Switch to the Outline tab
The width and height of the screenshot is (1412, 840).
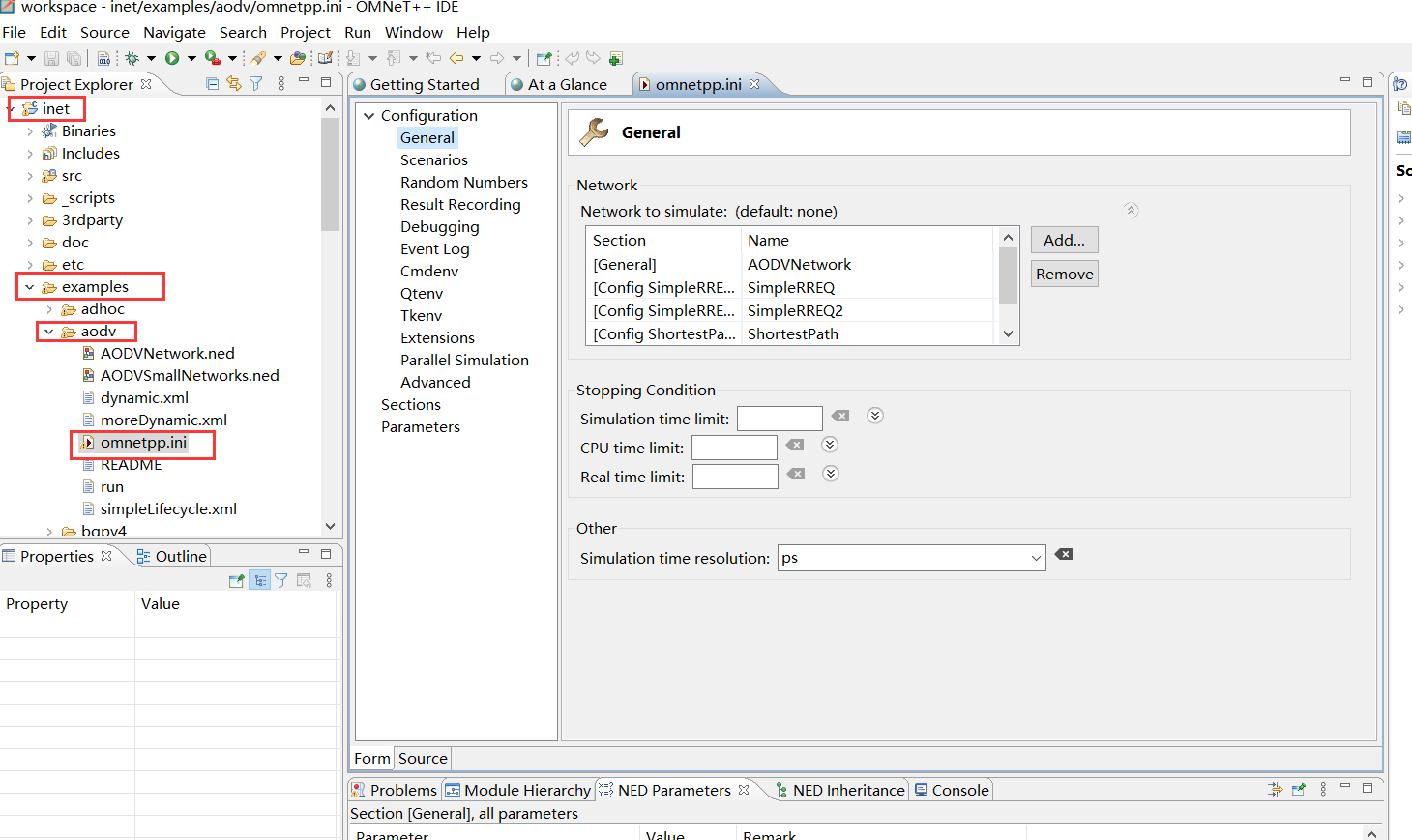pyautogui.click(x=172, y=556)
